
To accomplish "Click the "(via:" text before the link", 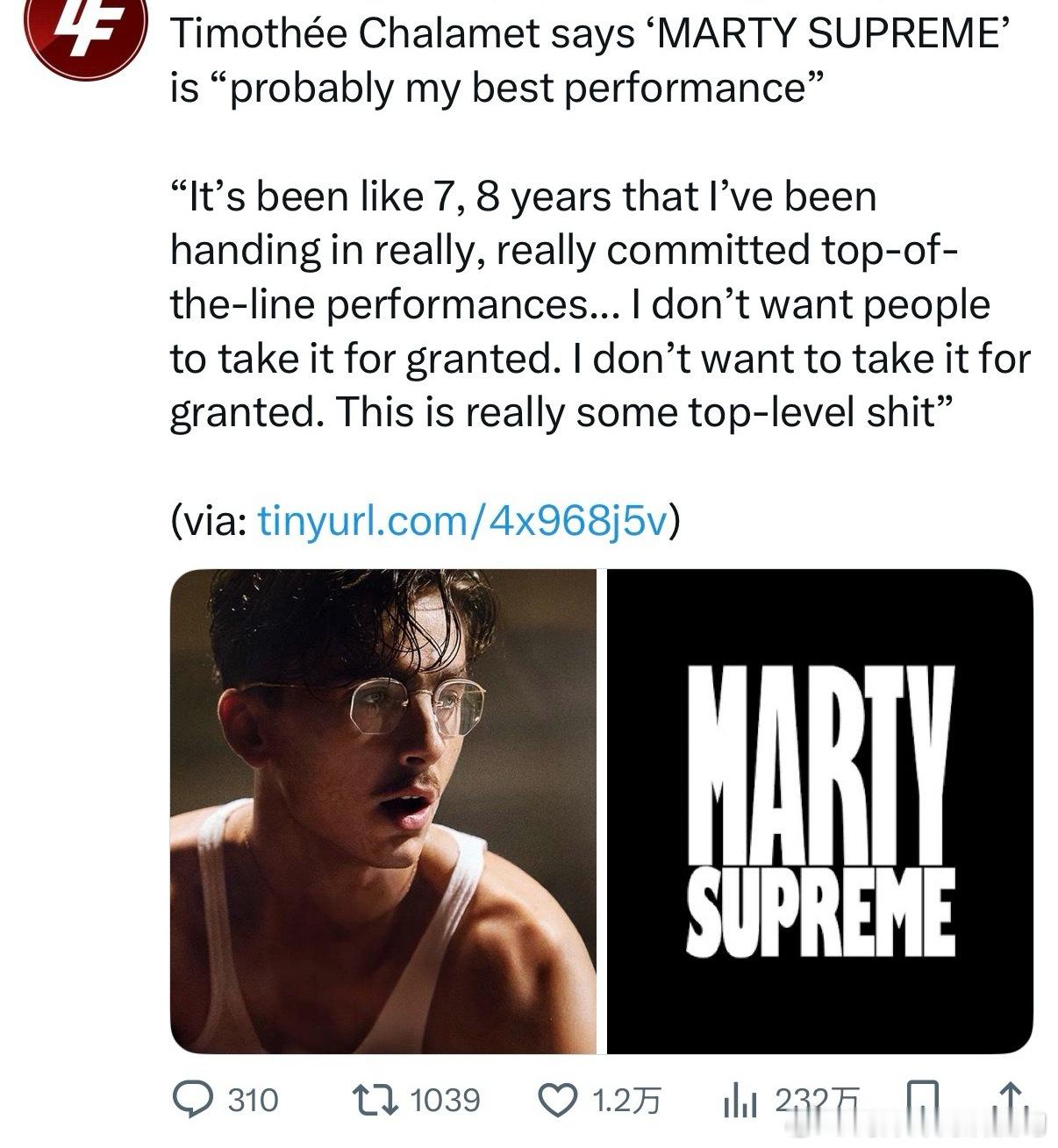I will pos(208,522).
